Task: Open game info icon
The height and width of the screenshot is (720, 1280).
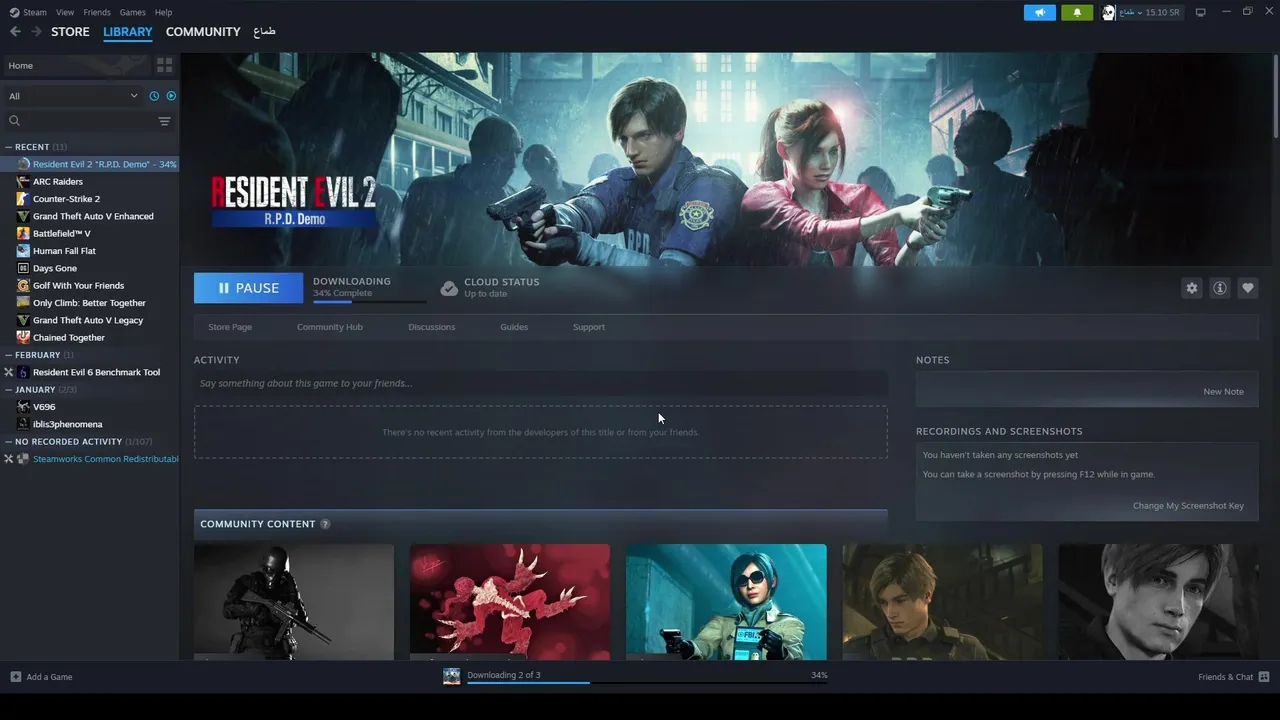Action: pos(1220,288)
